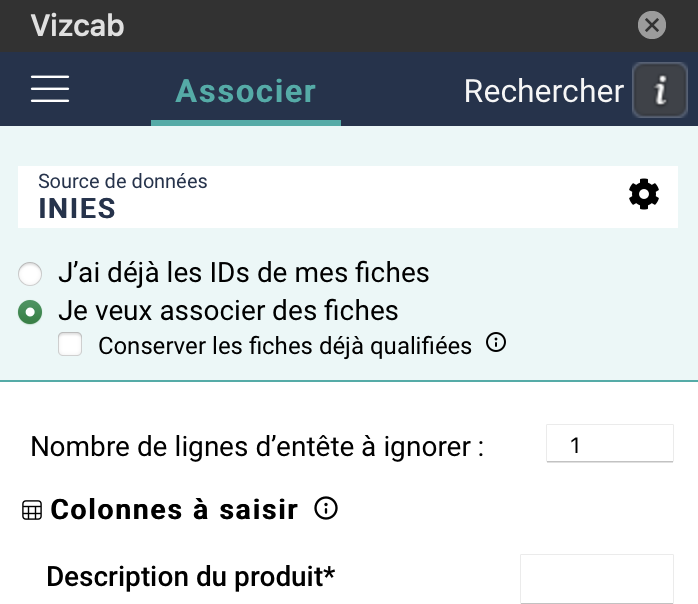Click the 'Description du produit*' label
698x604 pixels.
point(190,577)
